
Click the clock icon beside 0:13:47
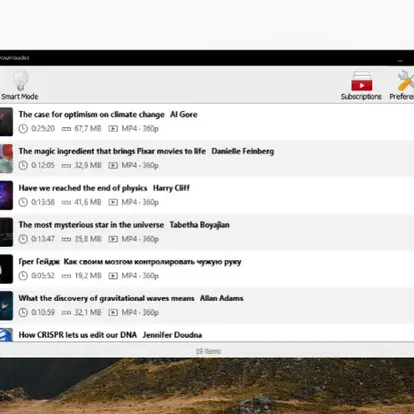click(23, 239)
